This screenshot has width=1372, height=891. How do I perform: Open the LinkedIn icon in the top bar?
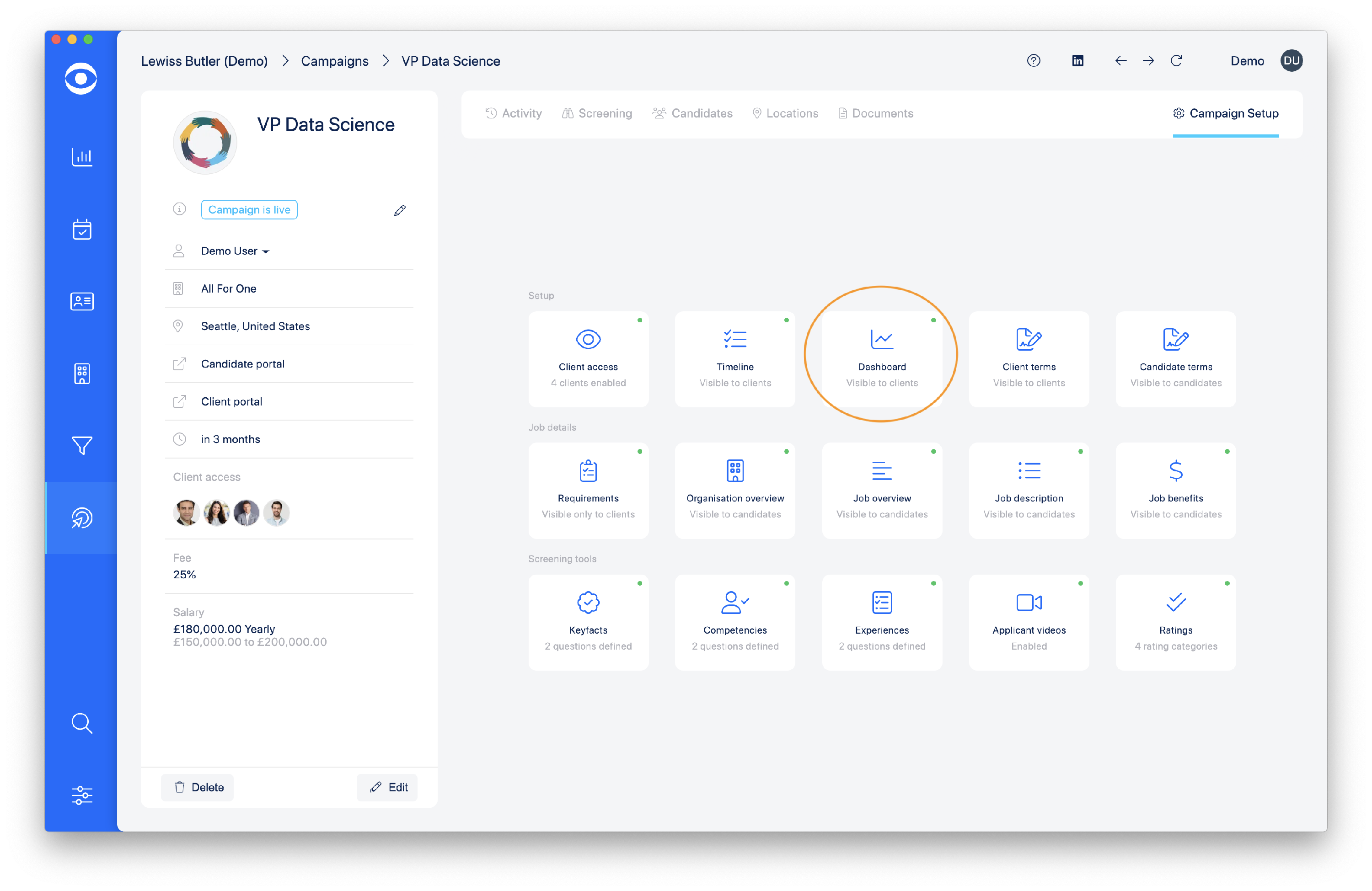[x=1077, y=60]
